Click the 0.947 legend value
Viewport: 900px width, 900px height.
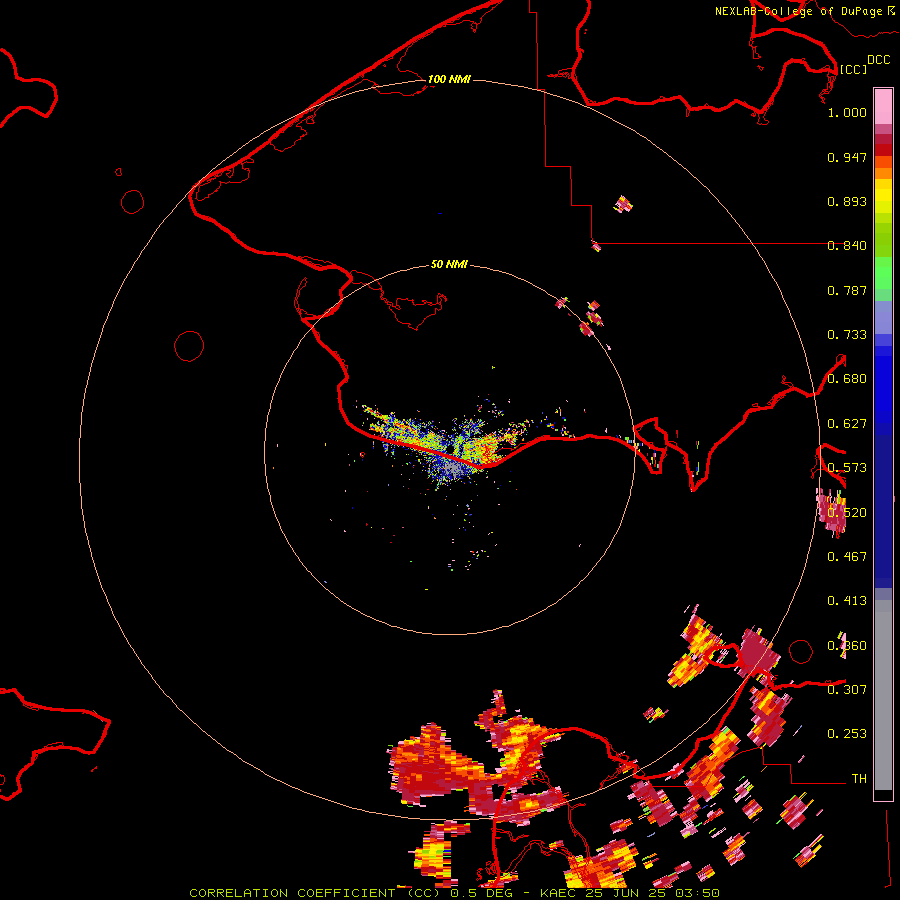coord(847,157)
